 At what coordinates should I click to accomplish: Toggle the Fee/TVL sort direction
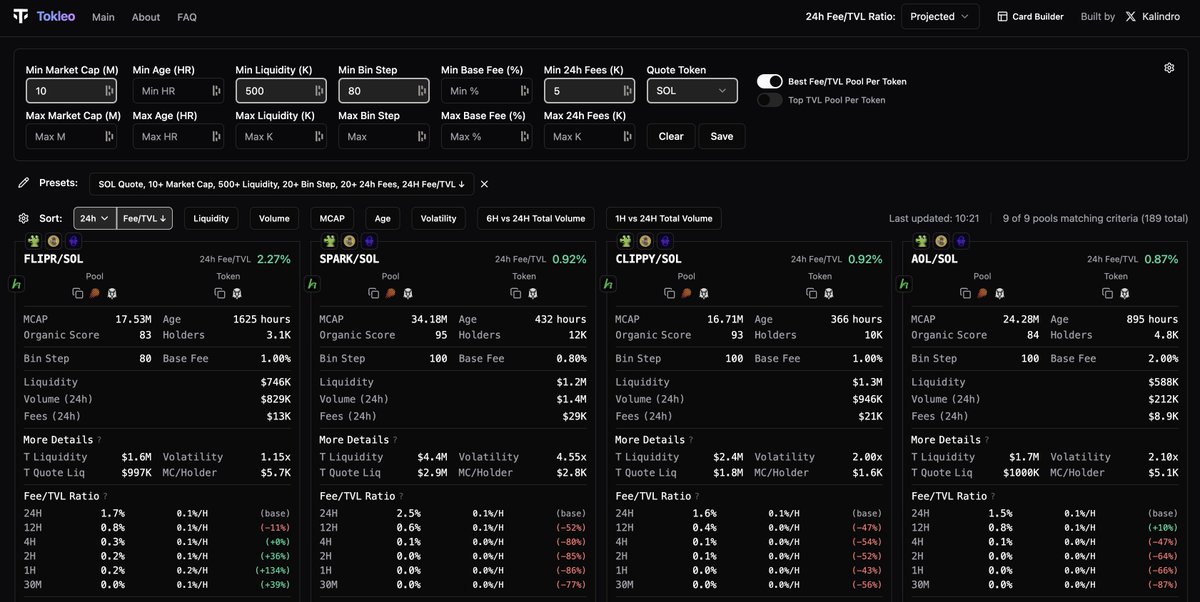tap(145, 218)
